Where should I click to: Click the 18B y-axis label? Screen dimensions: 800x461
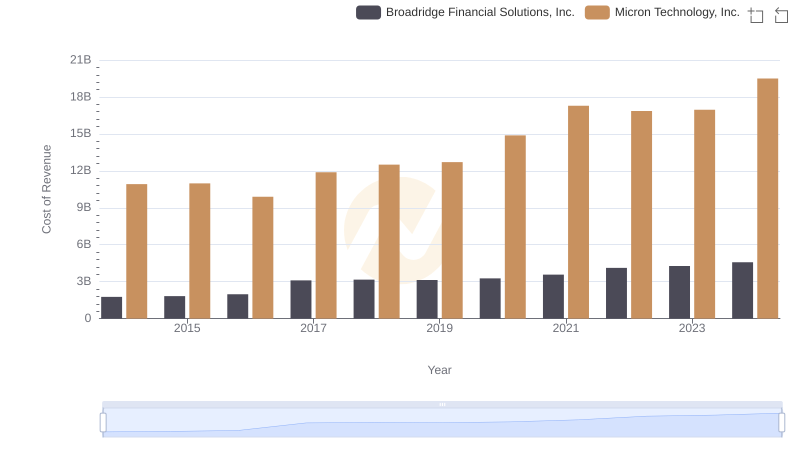tap(81, 97)
